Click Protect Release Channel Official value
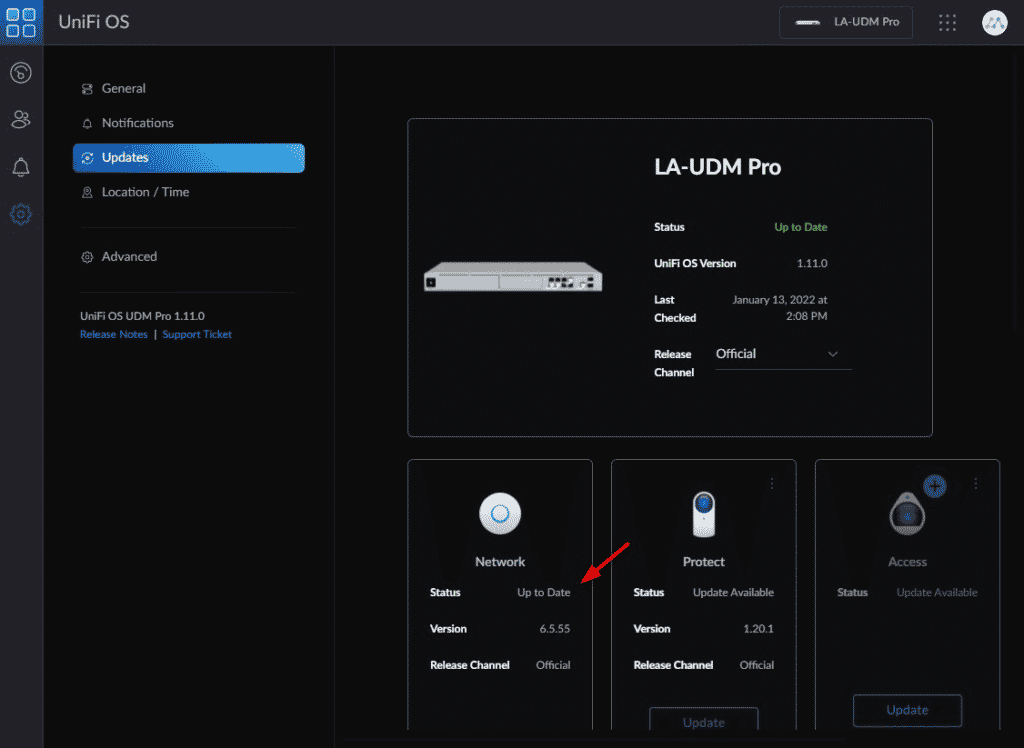This screenshot has width=1024, height=748. [757, 665]
